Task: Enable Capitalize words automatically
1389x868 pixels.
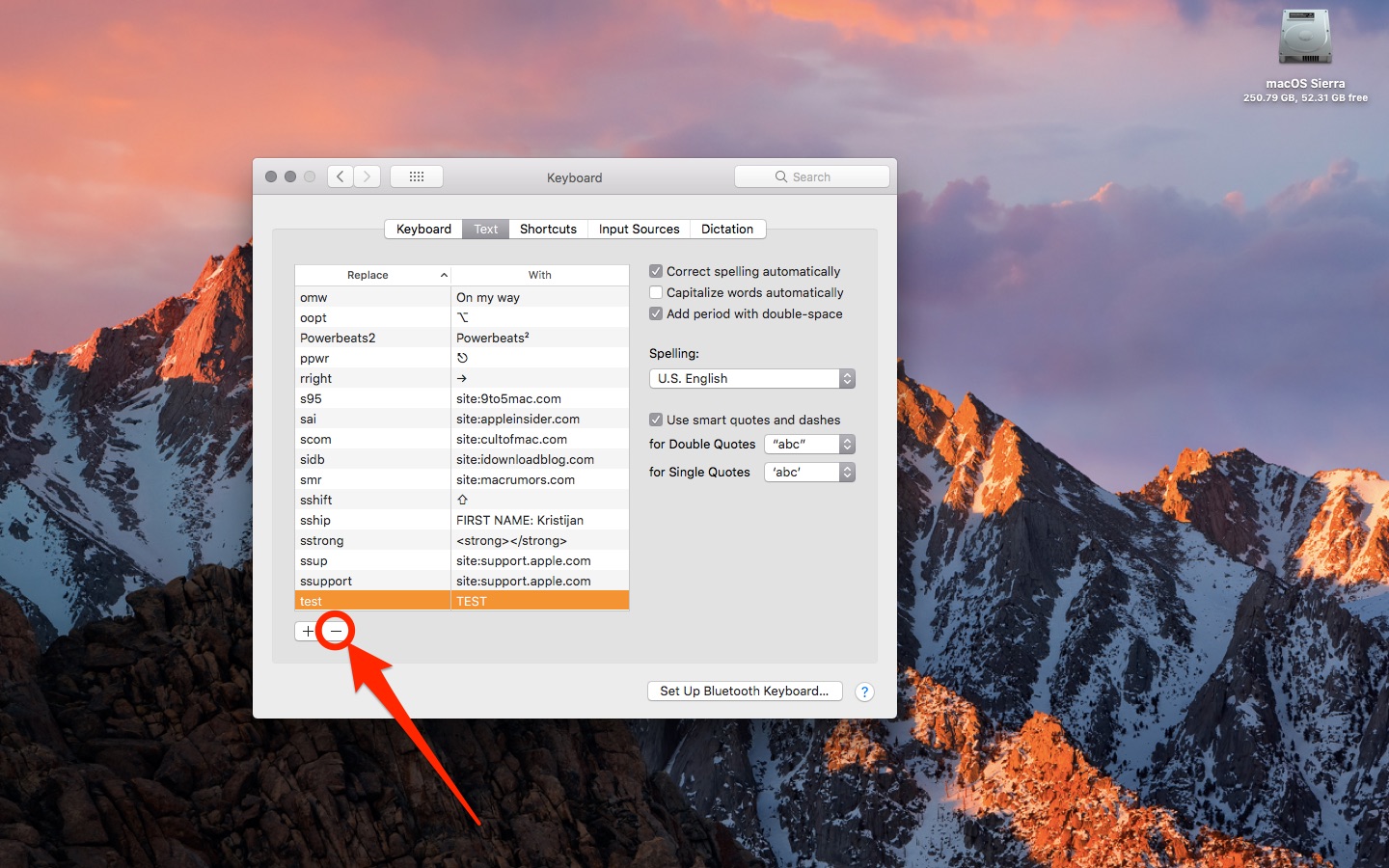Action: click(x=656, y=292)
